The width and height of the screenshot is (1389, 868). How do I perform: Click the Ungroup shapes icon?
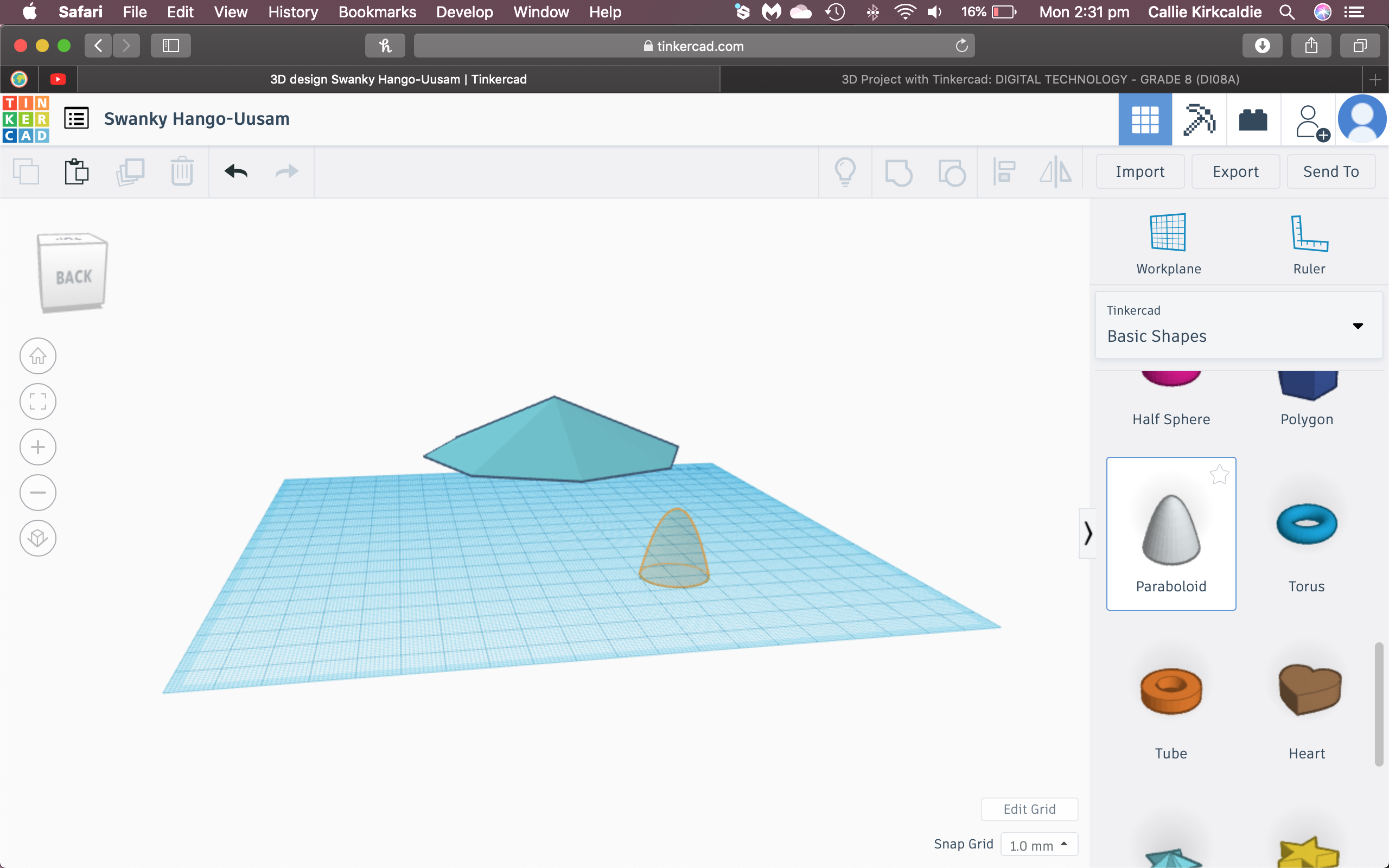click(952, 172)
